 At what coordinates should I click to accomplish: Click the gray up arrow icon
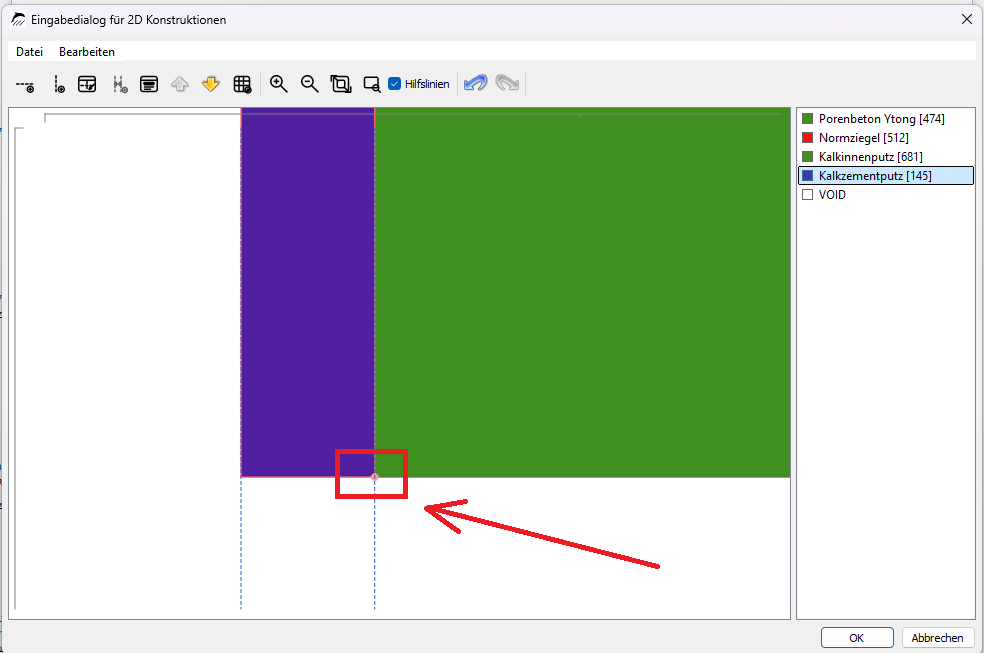click(x=180, y=84)
